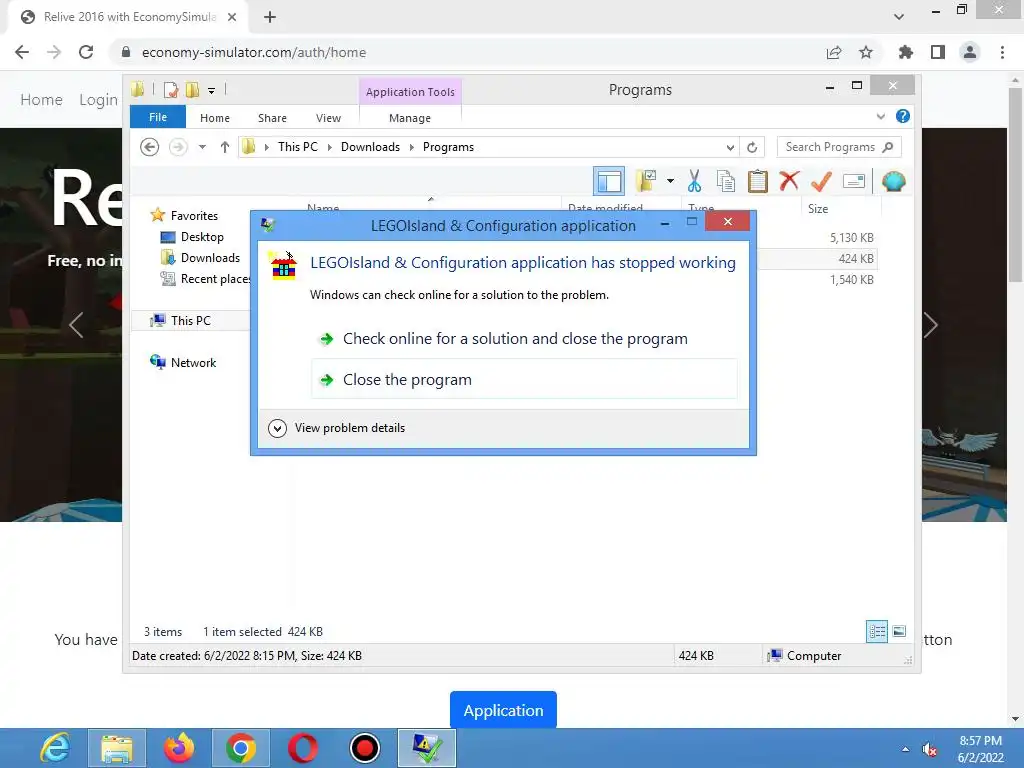Image resolution: width=1024 pixels, height=768 pixels.
Task: Click the Home link on the website
Action: 41,100
